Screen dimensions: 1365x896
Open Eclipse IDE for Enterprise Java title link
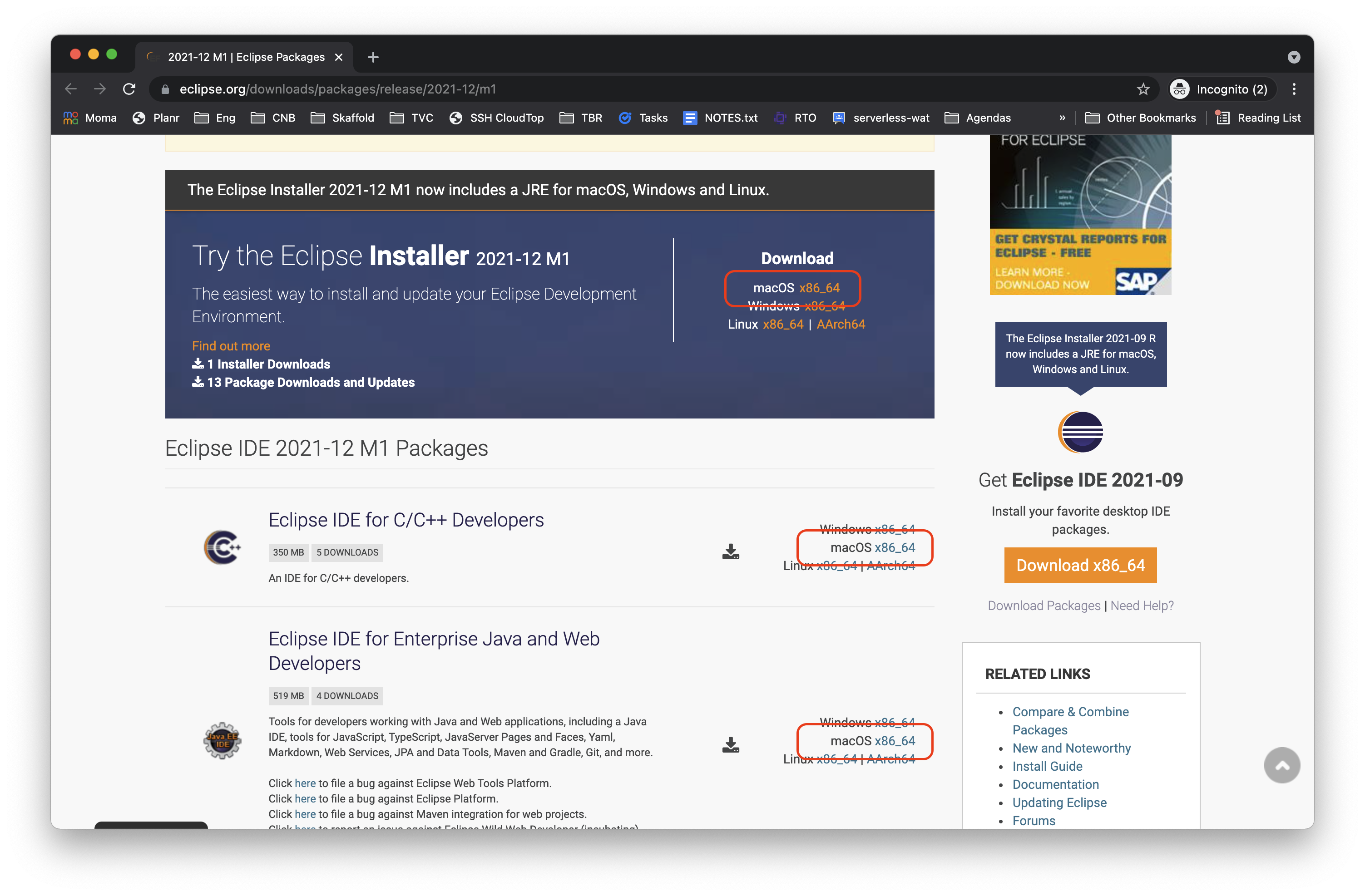click(x=434, y=650)
